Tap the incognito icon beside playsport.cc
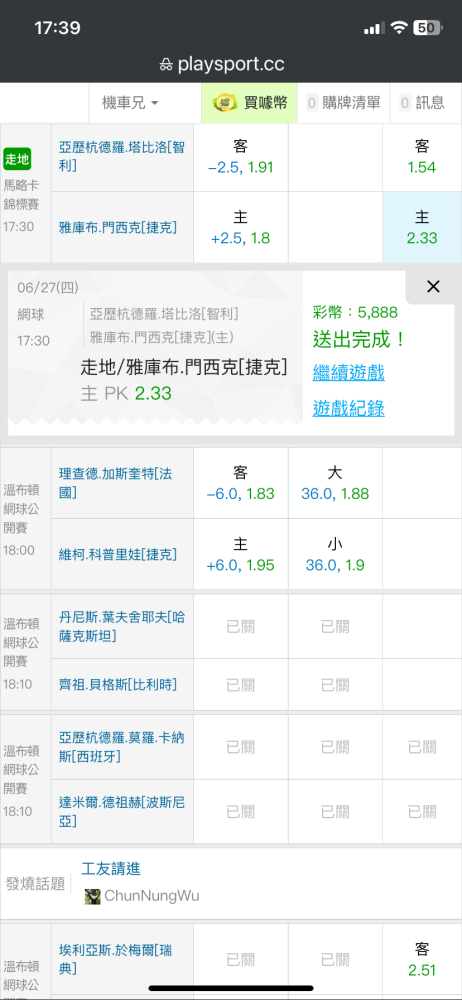This screenshot has width=462, height=1000. pyautogui.click(x=166, y=64)
